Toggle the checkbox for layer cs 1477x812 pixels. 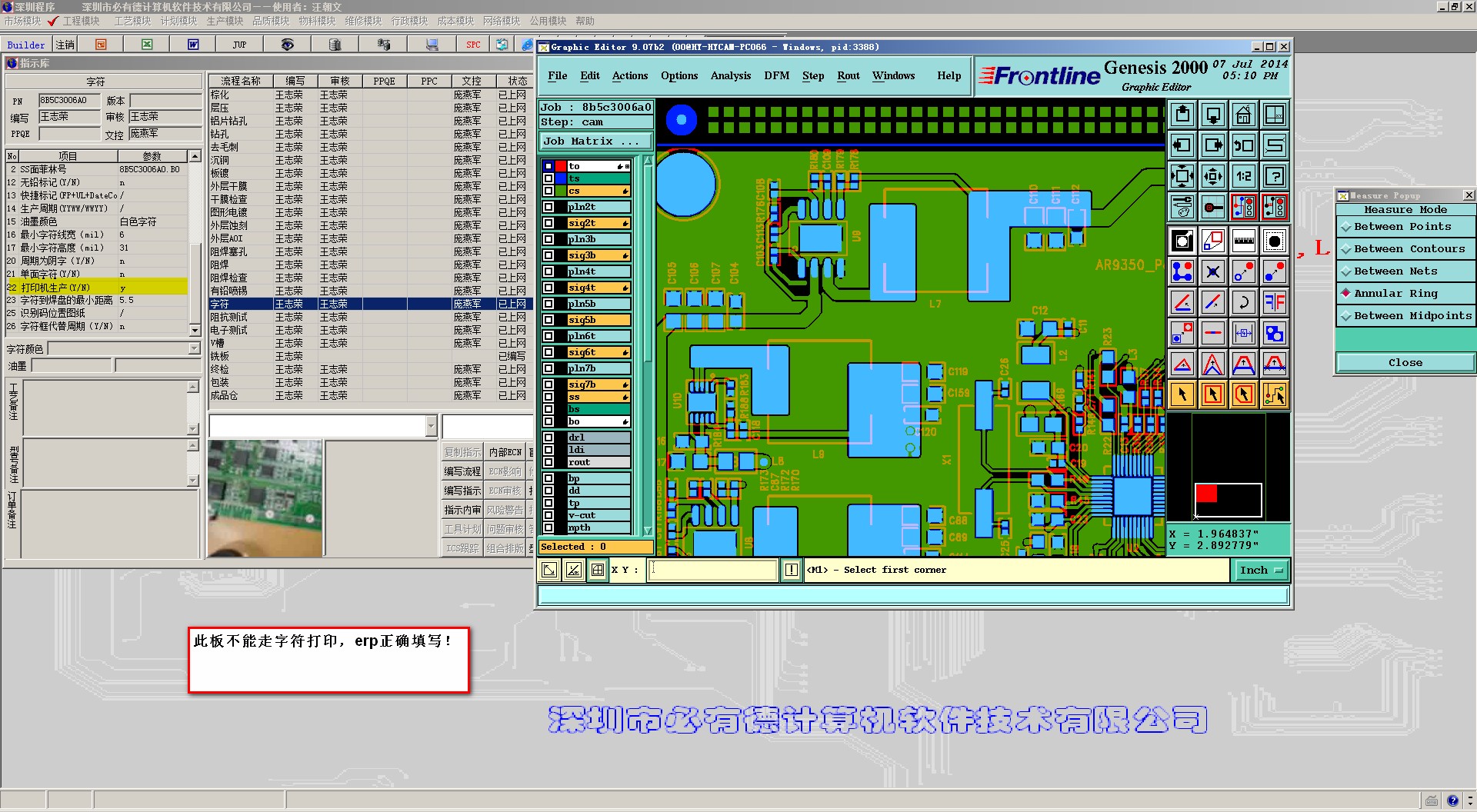click(x=548, y=191)
